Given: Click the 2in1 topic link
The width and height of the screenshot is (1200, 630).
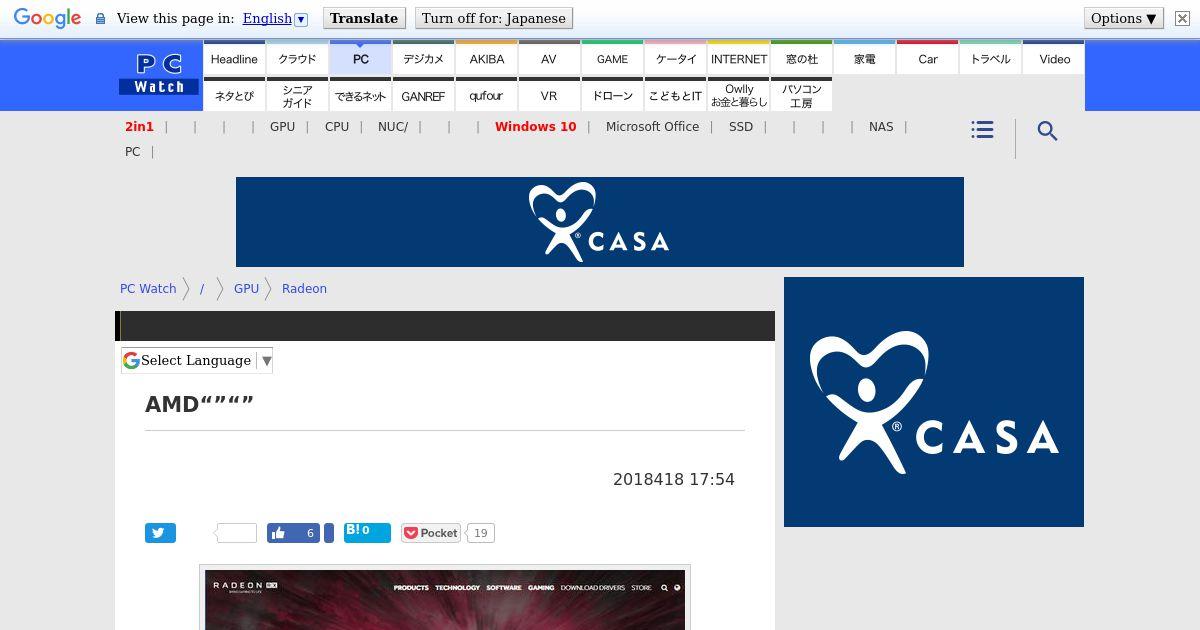Looking at the screenshot, I should click(139, 127).
